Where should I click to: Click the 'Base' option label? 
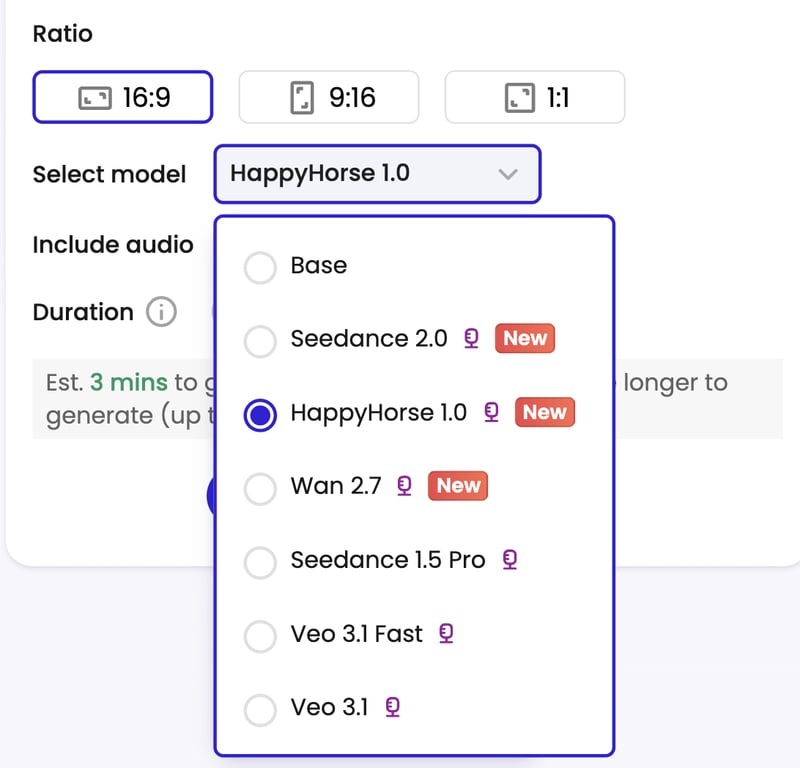[x=319, y=265]
